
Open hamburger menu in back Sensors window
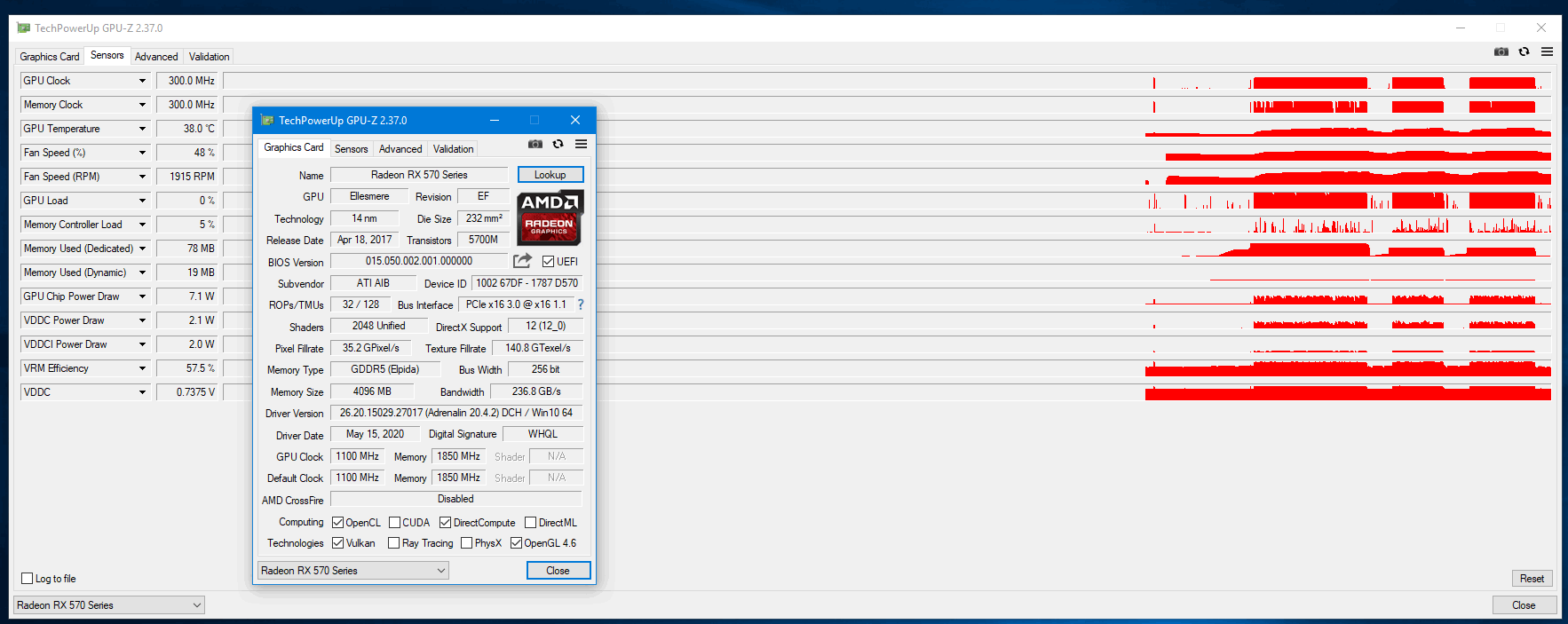click(1547, 51)
